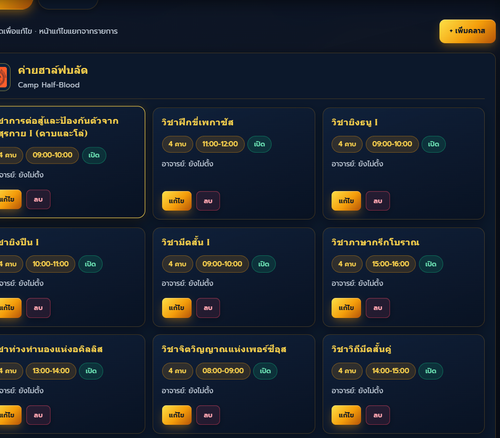The image size is (500, 438).
Task: Click วิชายิงธนู I 09:00-10:00 time badge
Action: pyautogui.click(x=392, y=144)
